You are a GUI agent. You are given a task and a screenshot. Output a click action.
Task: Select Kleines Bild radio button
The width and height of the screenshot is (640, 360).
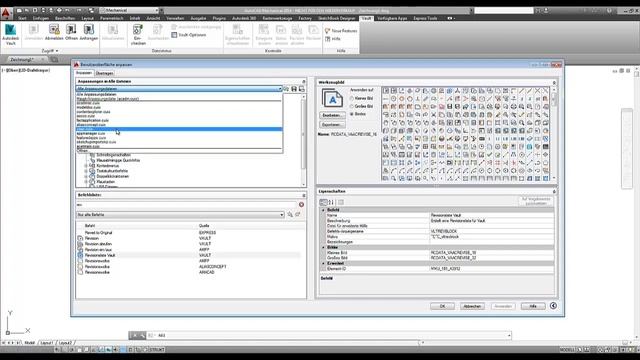pos(351,98)
